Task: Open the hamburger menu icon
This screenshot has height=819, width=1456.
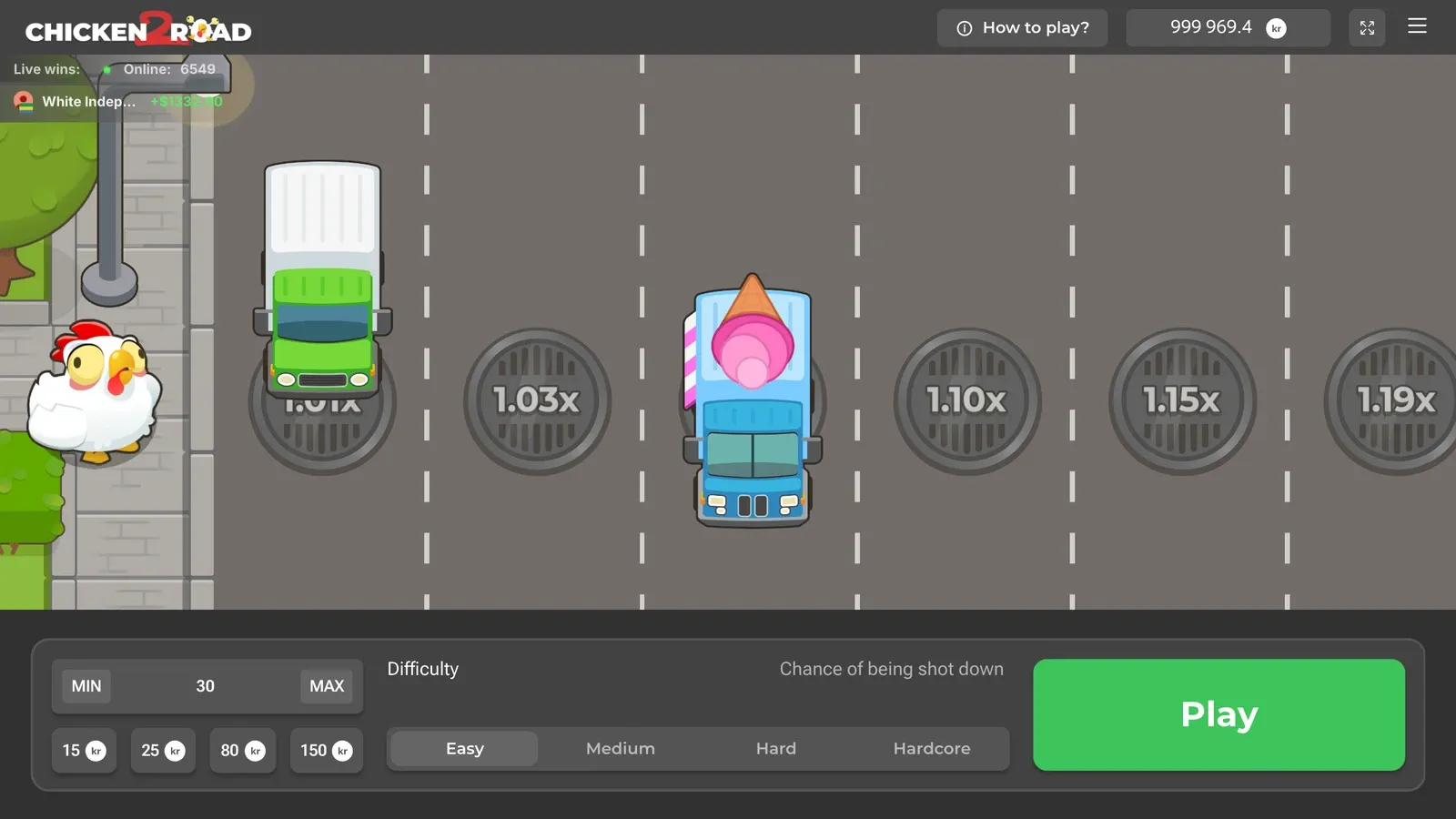Action: point(1417,26)
